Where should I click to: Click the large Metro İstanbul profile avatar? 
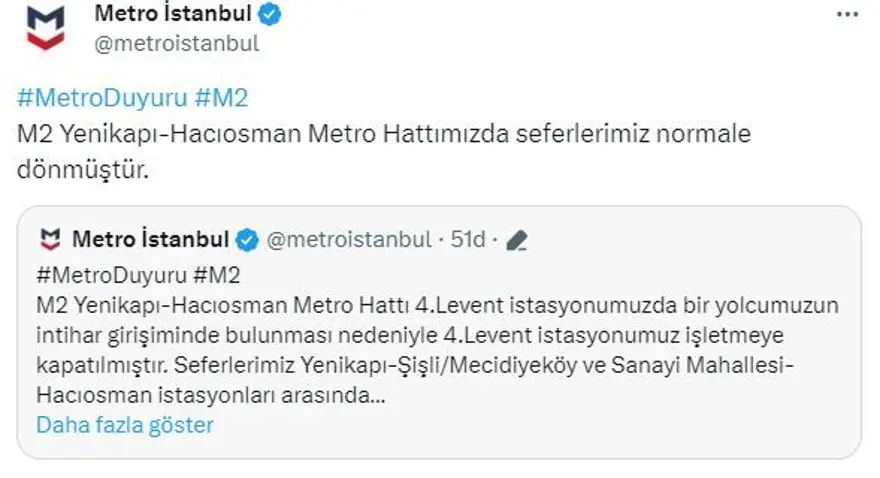[44, 27]
